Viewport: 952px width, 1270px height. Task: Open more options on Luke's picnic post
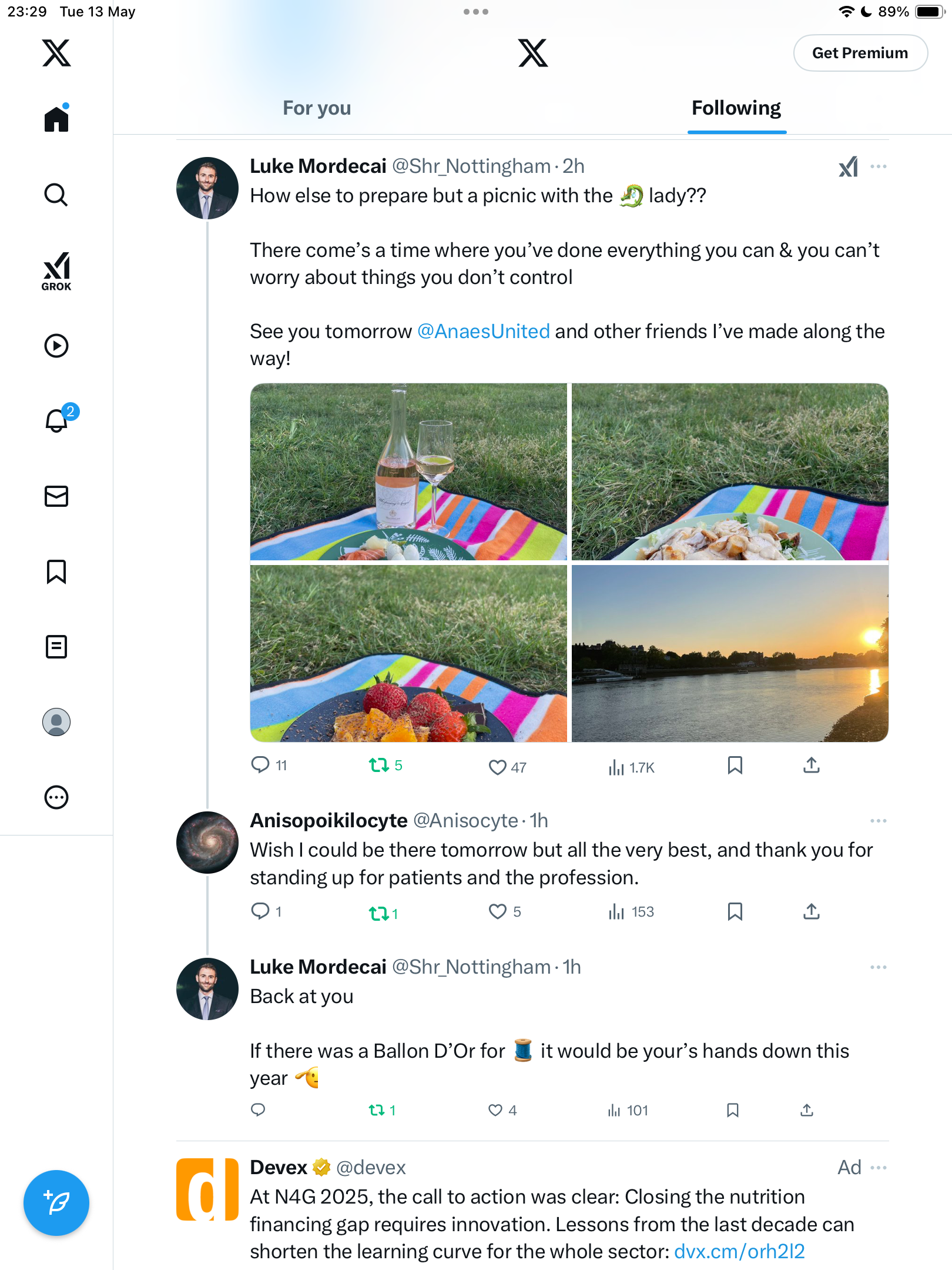point(878,166)
